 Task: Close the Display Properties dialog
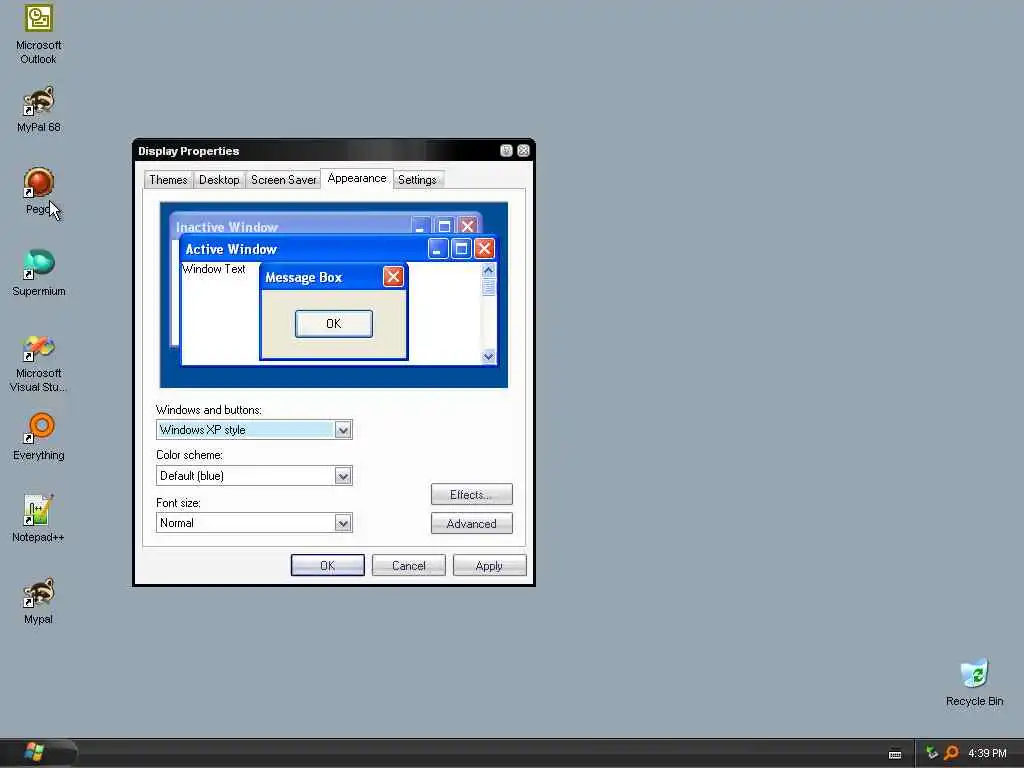(x=524, y=151)
